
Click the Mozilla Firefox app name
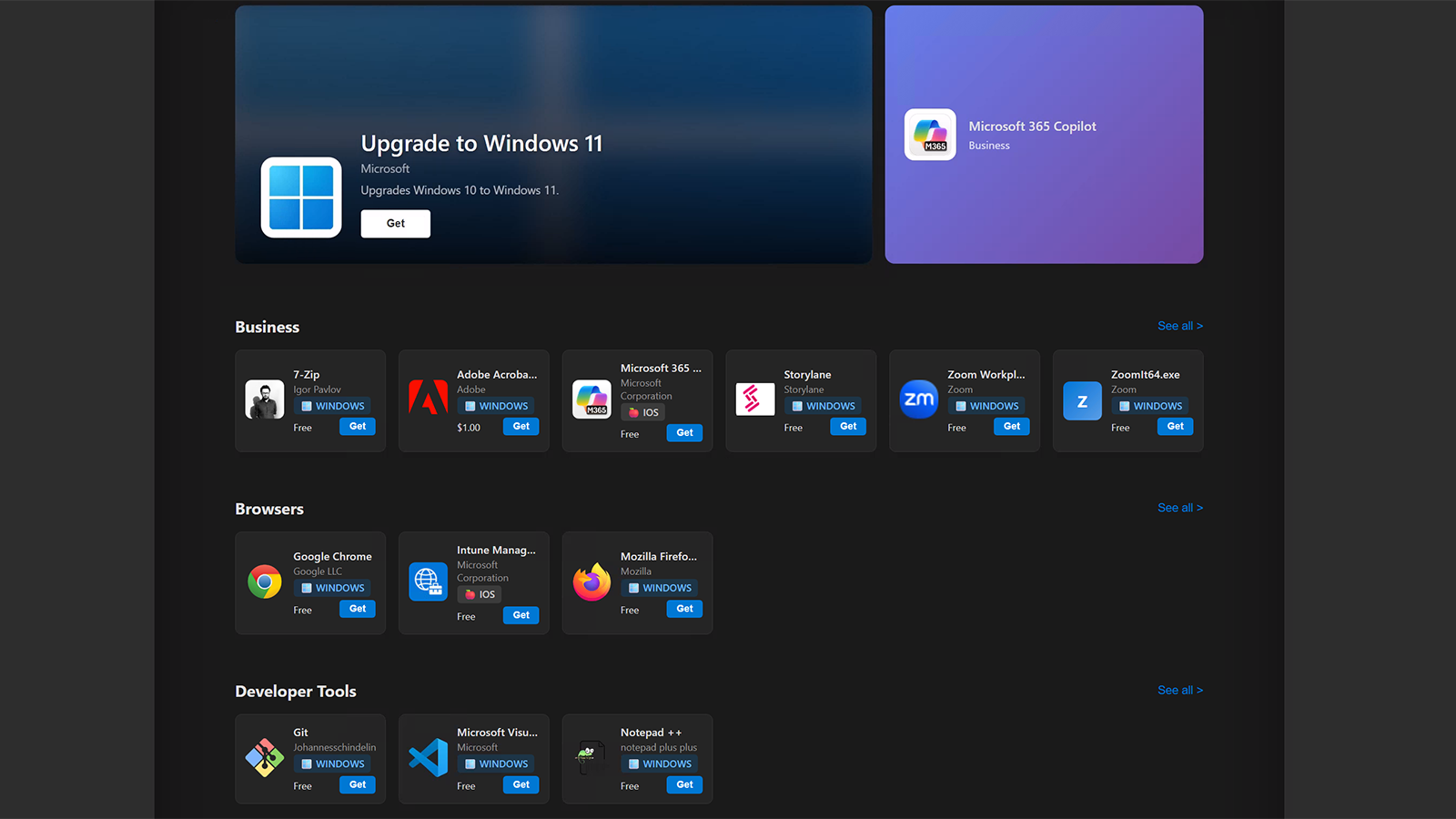pyautogui.click(x=659, y=557)
